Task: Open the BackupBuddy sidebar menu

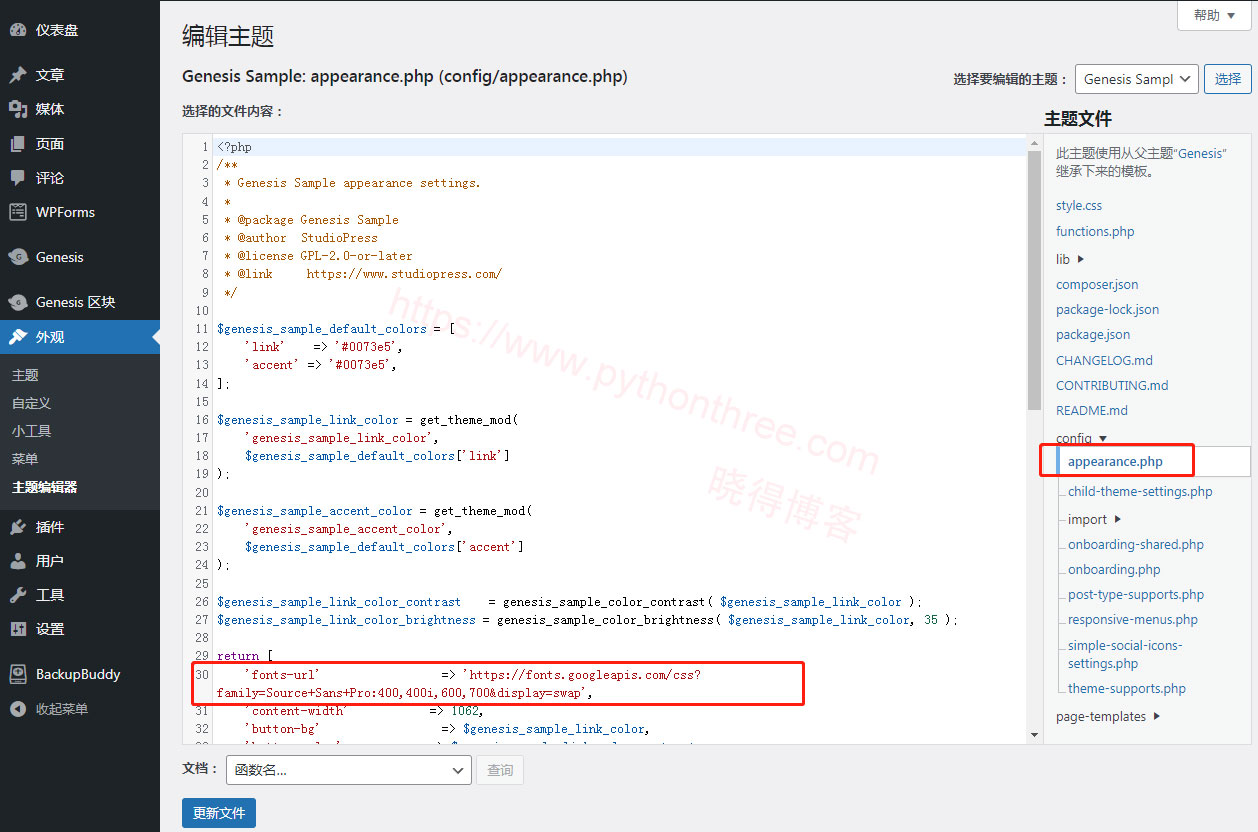Action: point(80,674)
